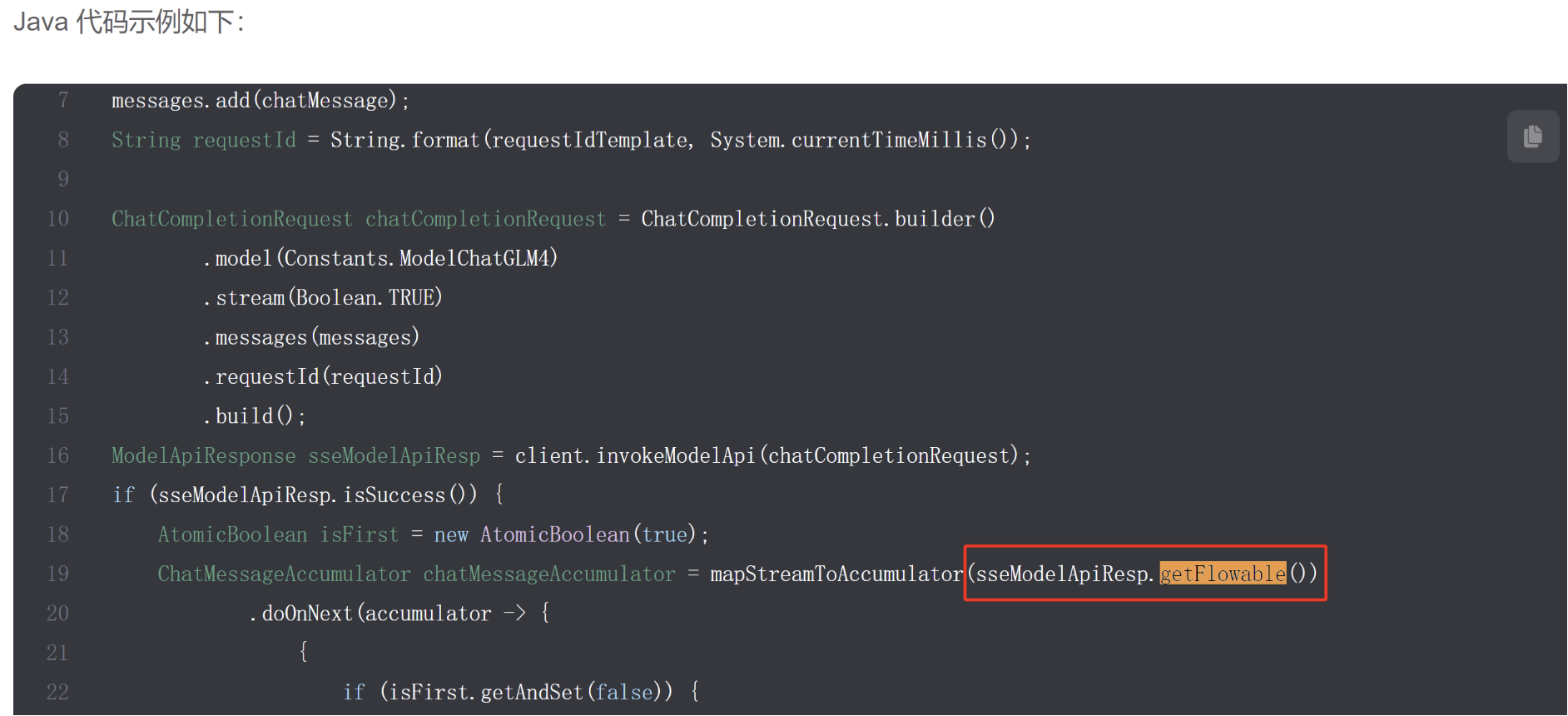1568x716 pixels.
Task: Click 'if (sseModelApiResp.isSuccess())' on line 17
Action: coord(295,495)
